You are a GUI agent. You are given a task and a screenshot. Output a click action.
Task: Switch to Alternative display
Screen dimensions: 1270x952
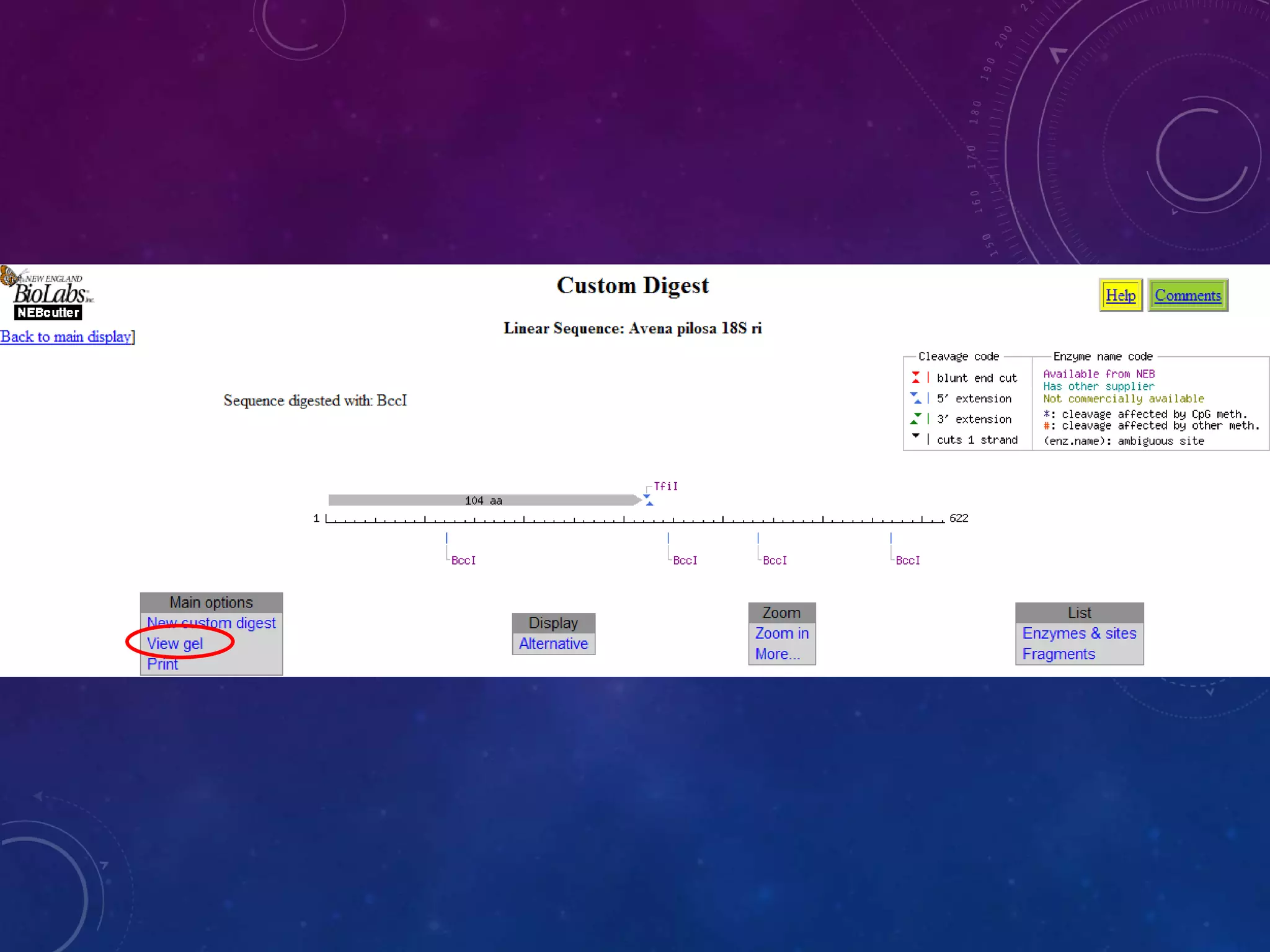pos(553,643)
